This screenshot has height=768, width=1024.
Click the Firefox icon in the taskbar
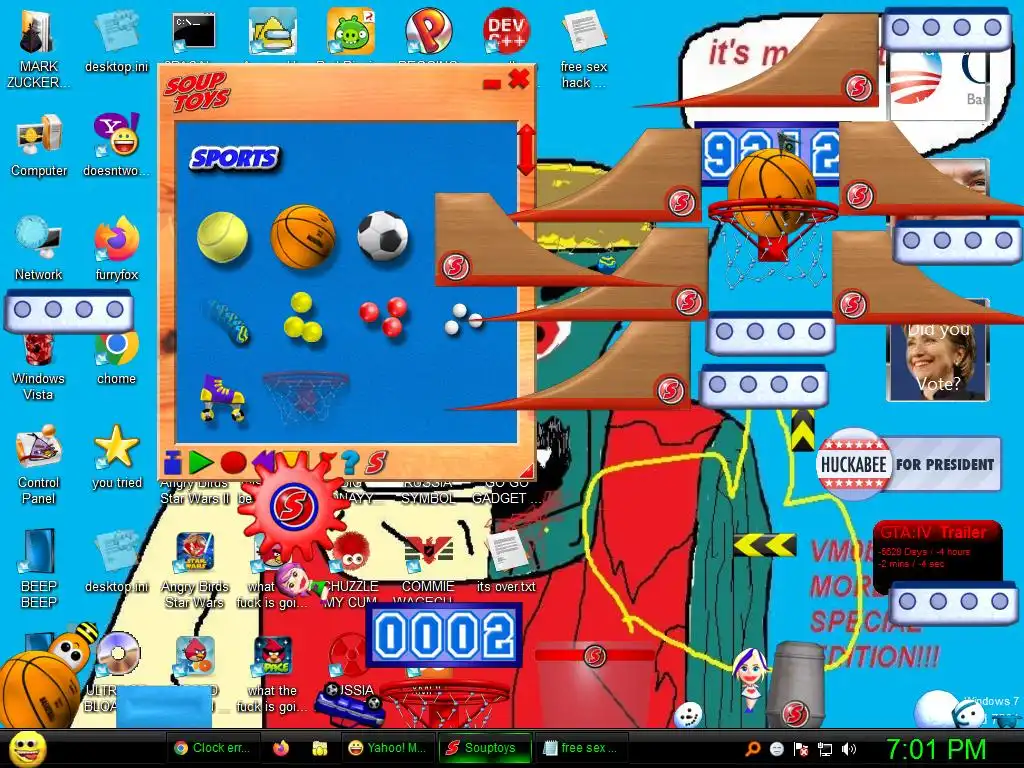pyautogui.click(x=281, y=748)
